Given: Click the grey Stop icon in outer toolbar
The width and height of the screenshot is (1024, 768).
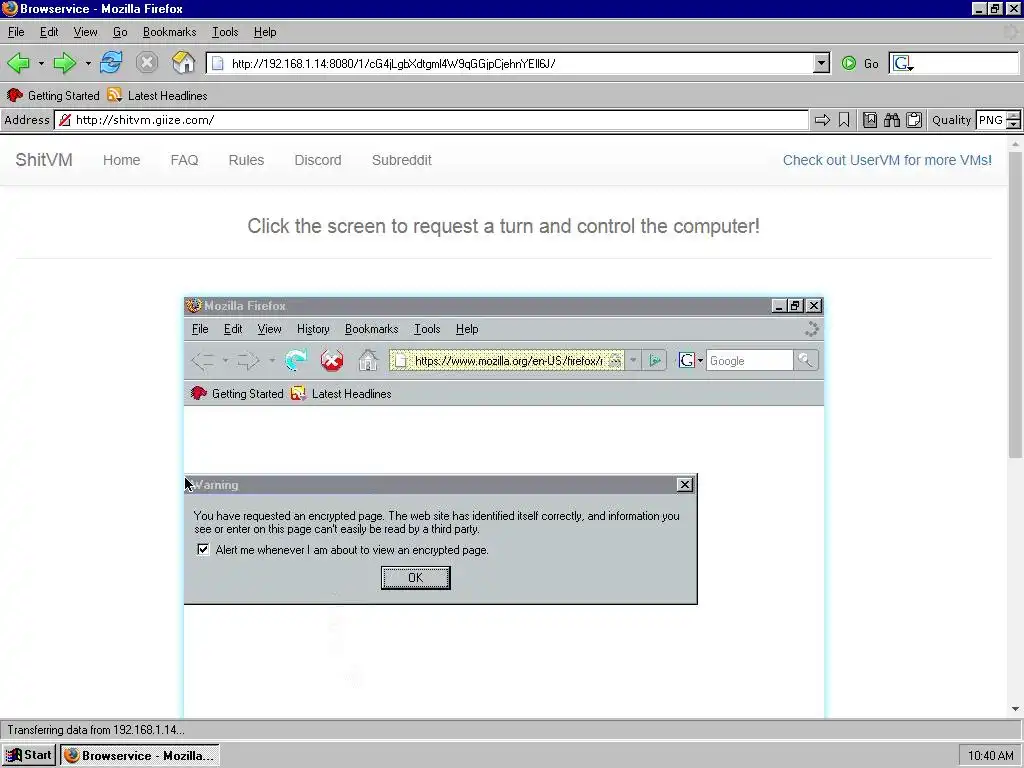Looking at the screenshot, I should 147,63.
